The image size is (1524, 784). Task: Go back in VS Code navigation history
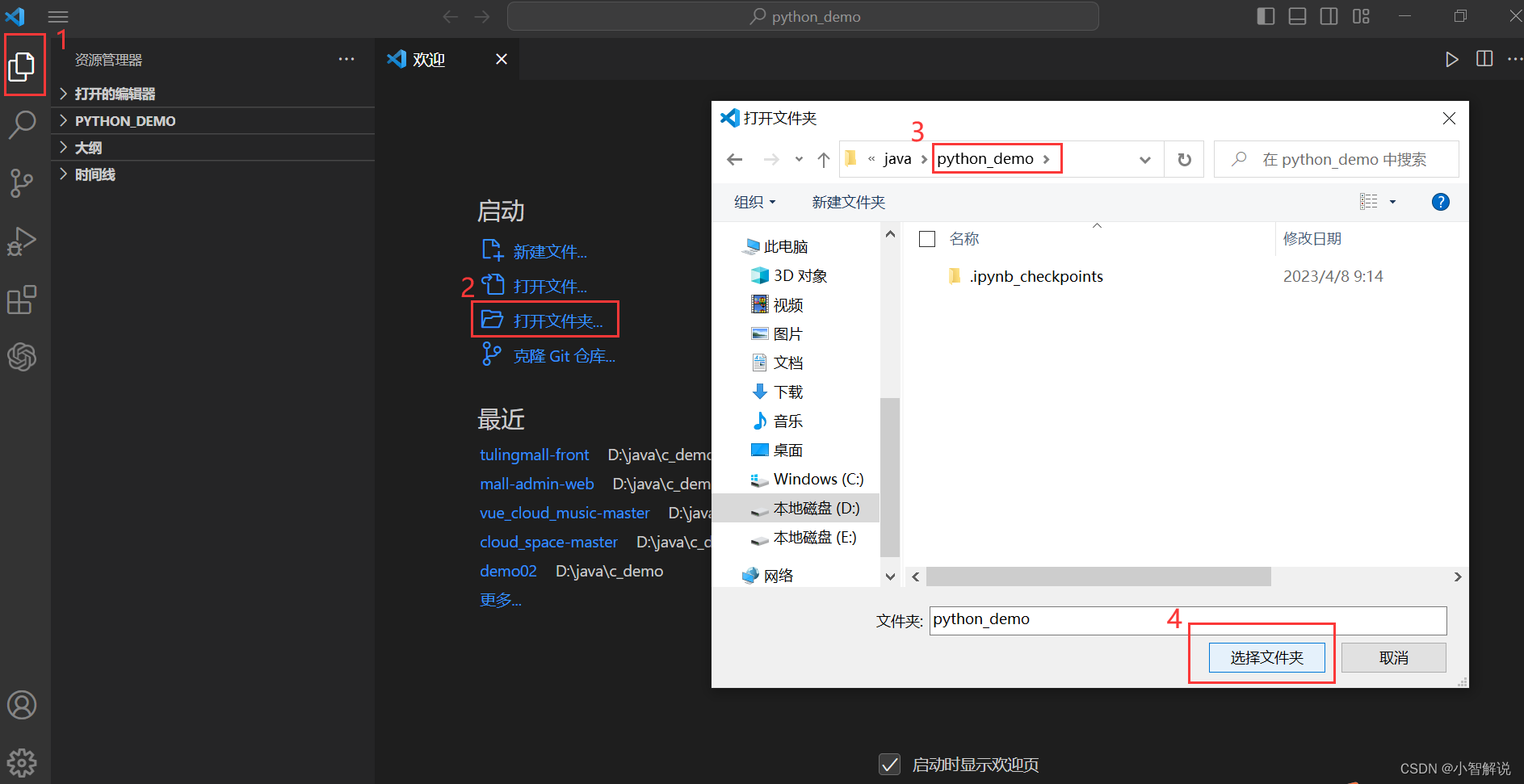[x=451, y=16]
